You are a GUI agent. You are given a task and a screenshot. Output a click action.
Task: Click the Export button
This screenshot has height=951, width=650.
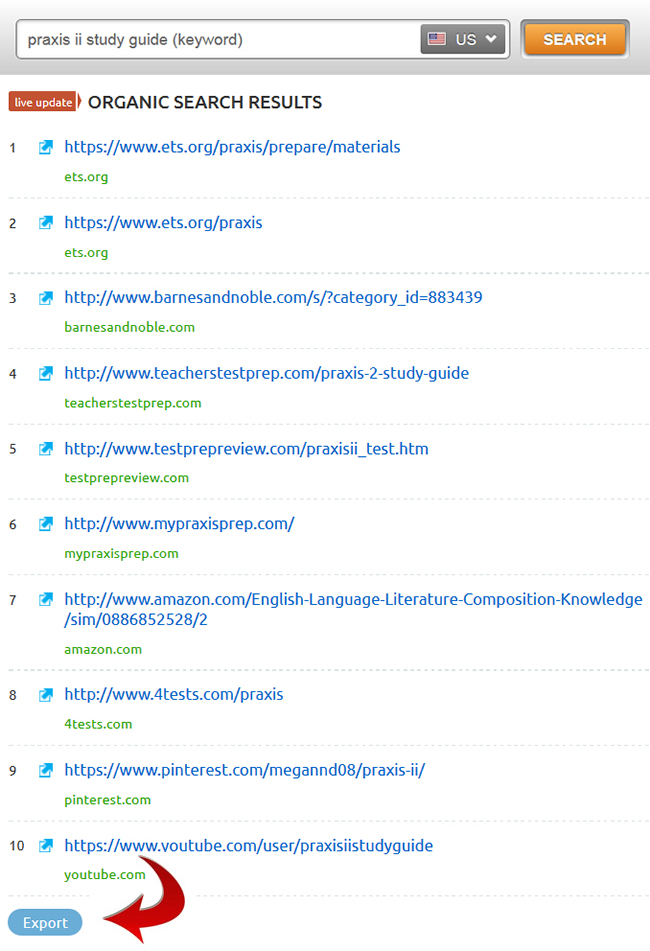pos(45,922)
